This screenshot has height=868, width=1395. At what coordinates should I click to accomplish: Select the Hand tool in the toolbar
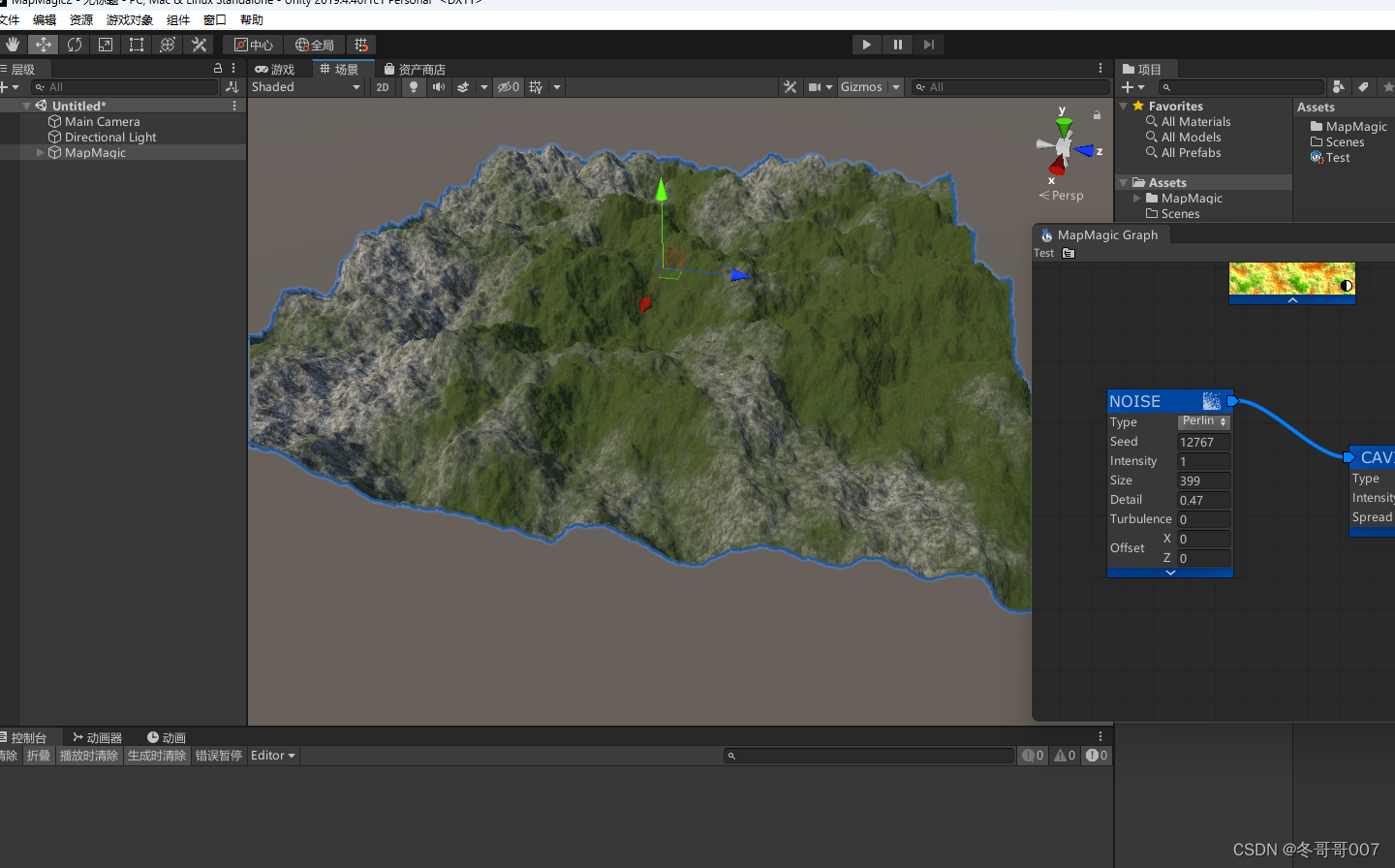tap(13, 44)
